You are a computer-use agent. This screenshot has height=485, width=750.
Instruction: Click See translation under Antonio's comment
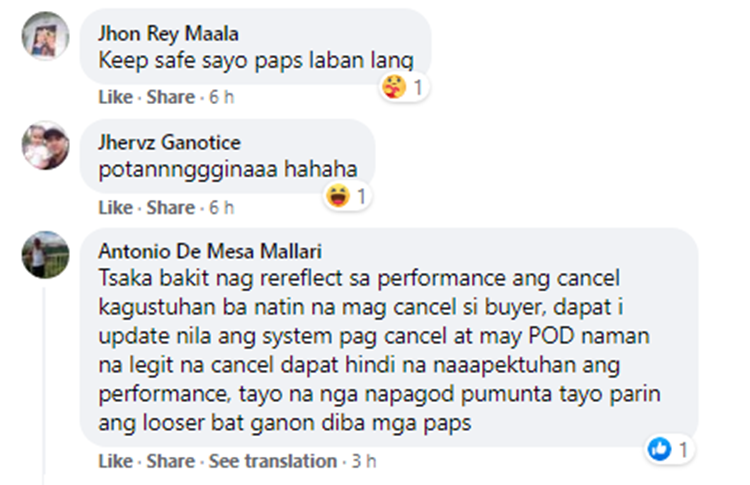[x=273, y=461]
